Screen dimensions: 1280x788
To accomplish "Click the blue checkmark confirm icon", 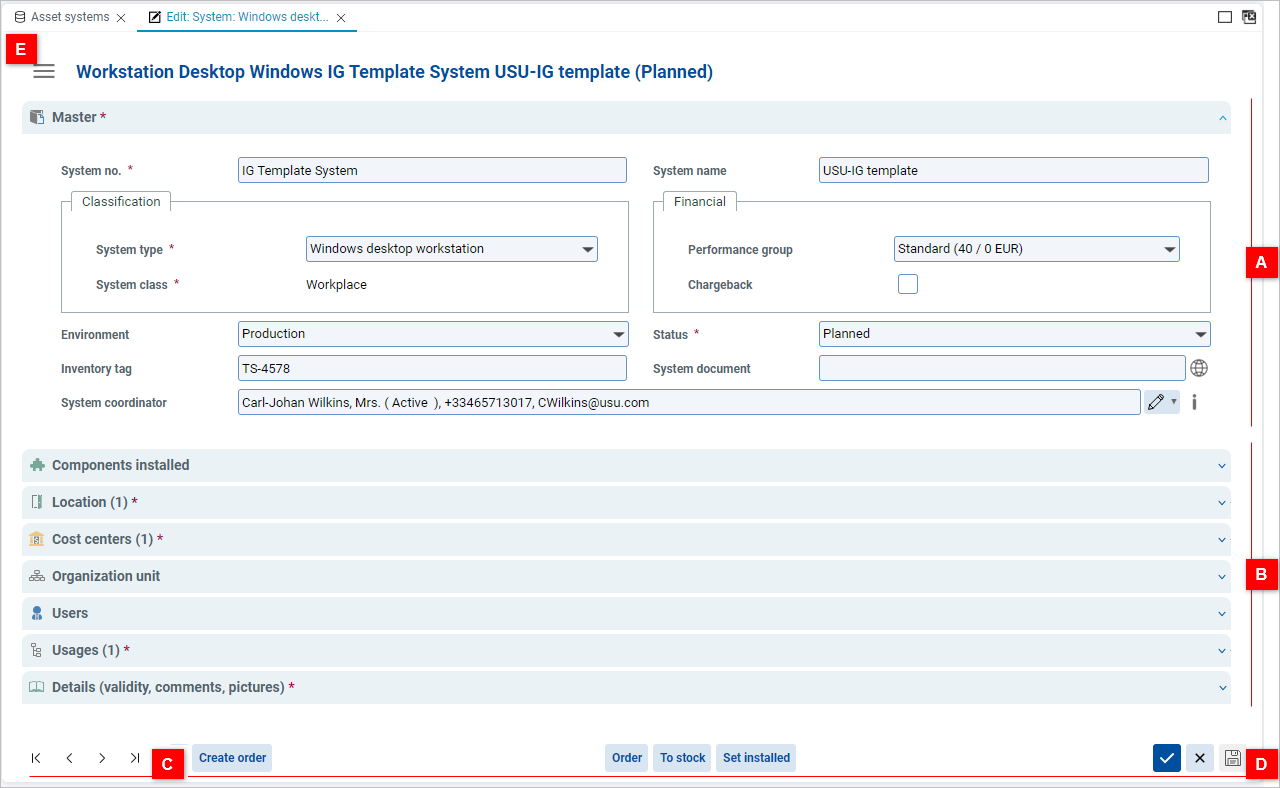I will [x=1166, y=758].
